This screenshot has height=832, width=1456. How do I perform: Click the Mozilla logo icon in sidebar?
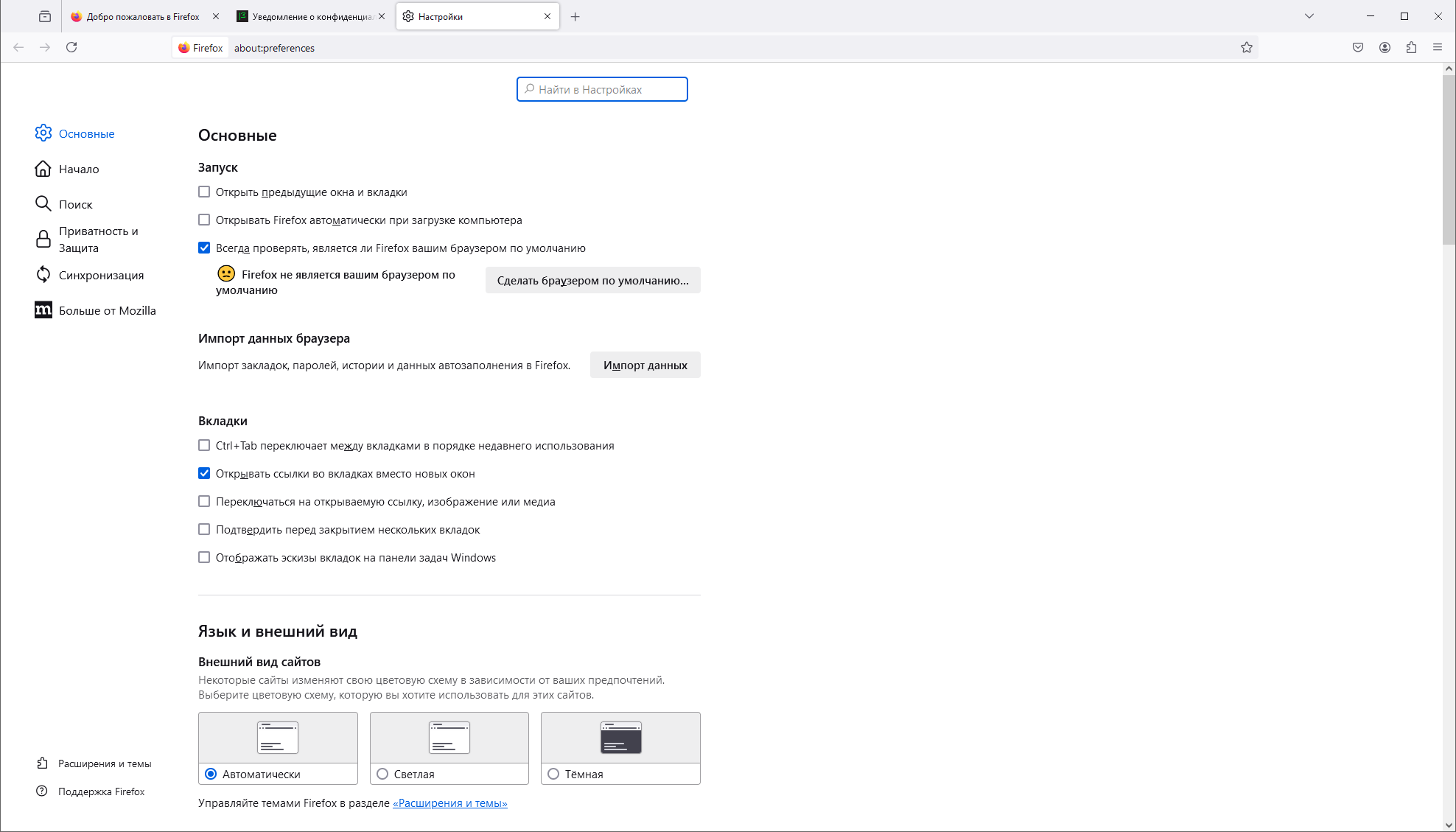[43, 310]
